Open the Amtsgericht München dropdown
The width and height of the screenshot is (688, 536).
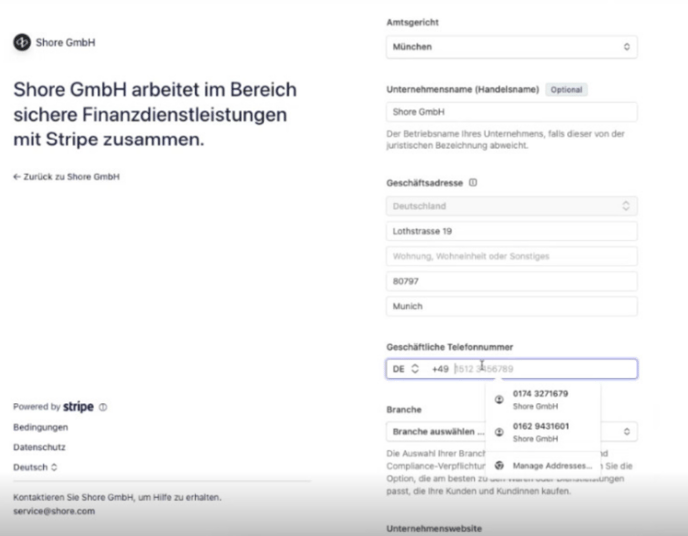(511, 46)
